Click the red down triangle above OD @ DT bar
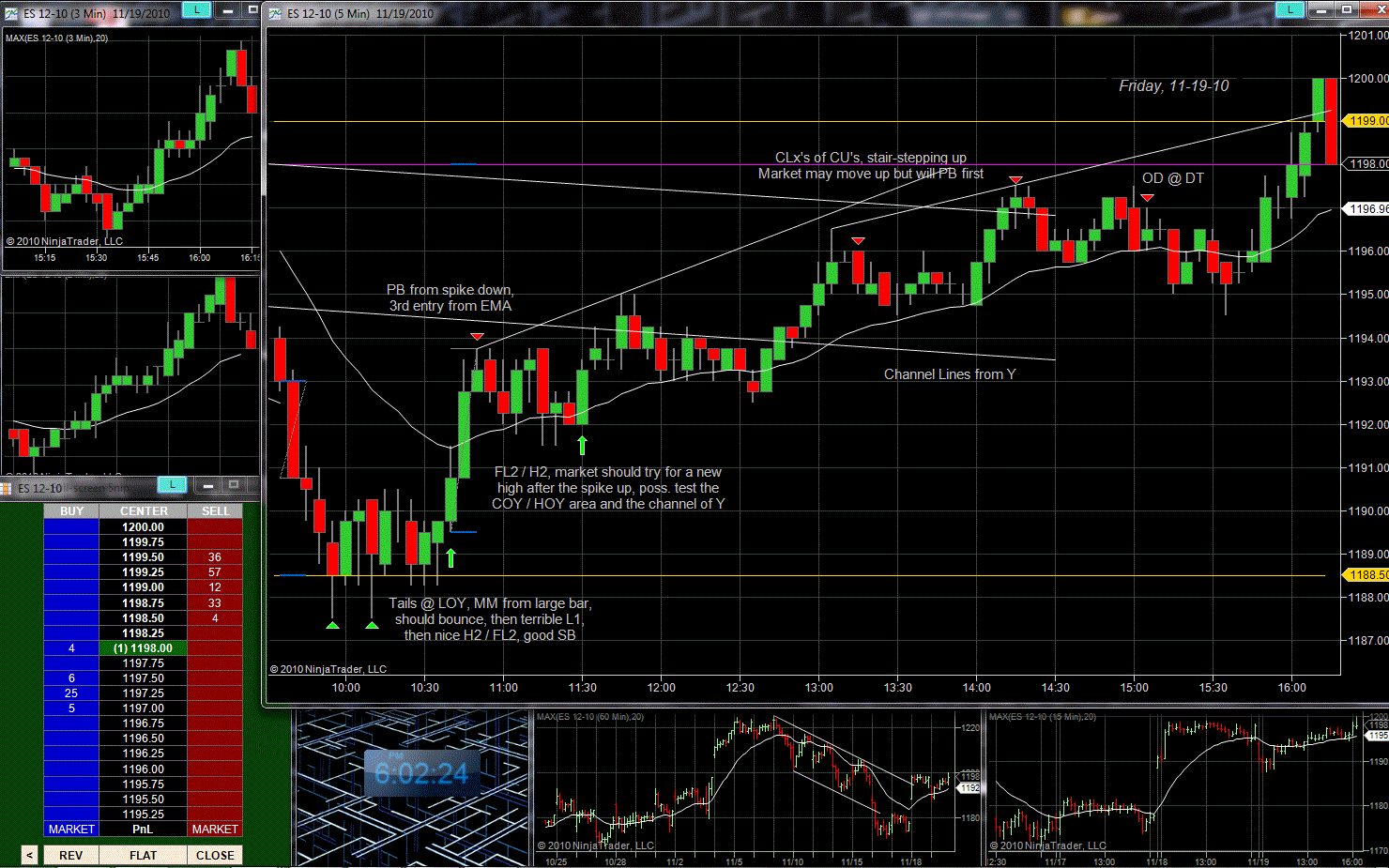1389x868 pixels. (x=1147, y=198)
